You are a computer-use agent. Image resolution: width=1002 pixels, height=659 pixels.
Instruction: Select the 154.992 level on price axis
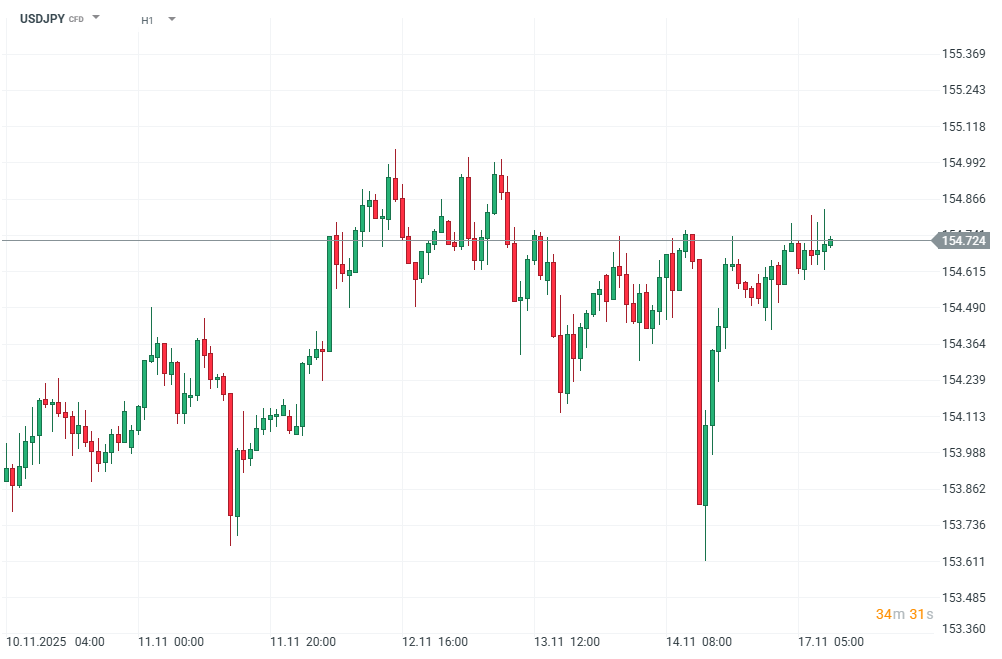click(x=964, y=163)
